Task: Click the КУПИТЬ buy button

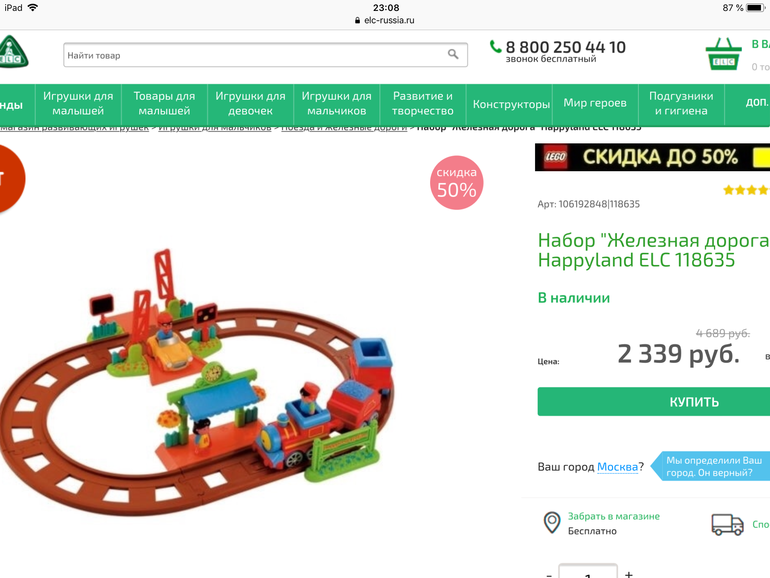Action: [x=654, y=402]
